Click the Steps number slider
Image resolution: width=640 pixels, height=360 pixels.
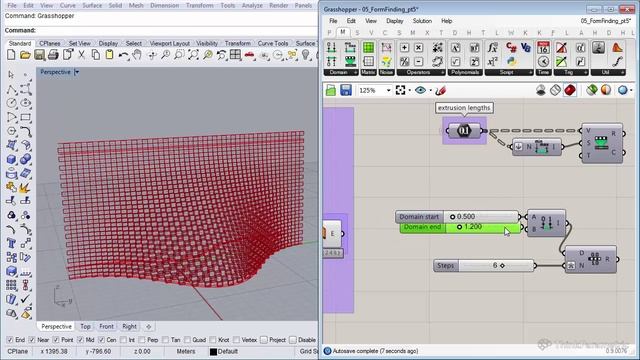484,266
